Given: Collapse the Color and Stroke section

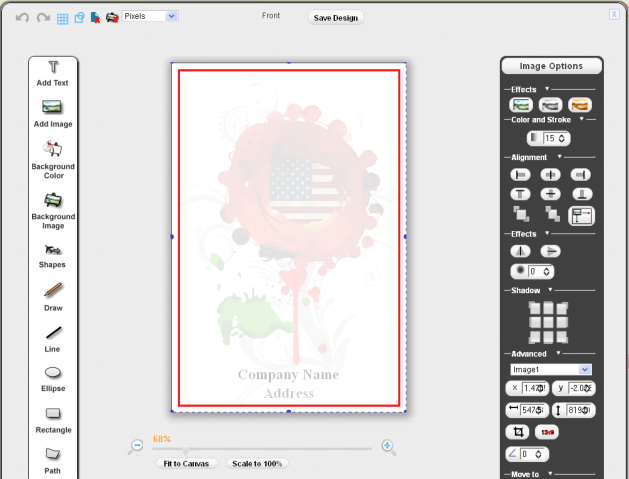Looking at the screenshot, I should coord(581,119).
